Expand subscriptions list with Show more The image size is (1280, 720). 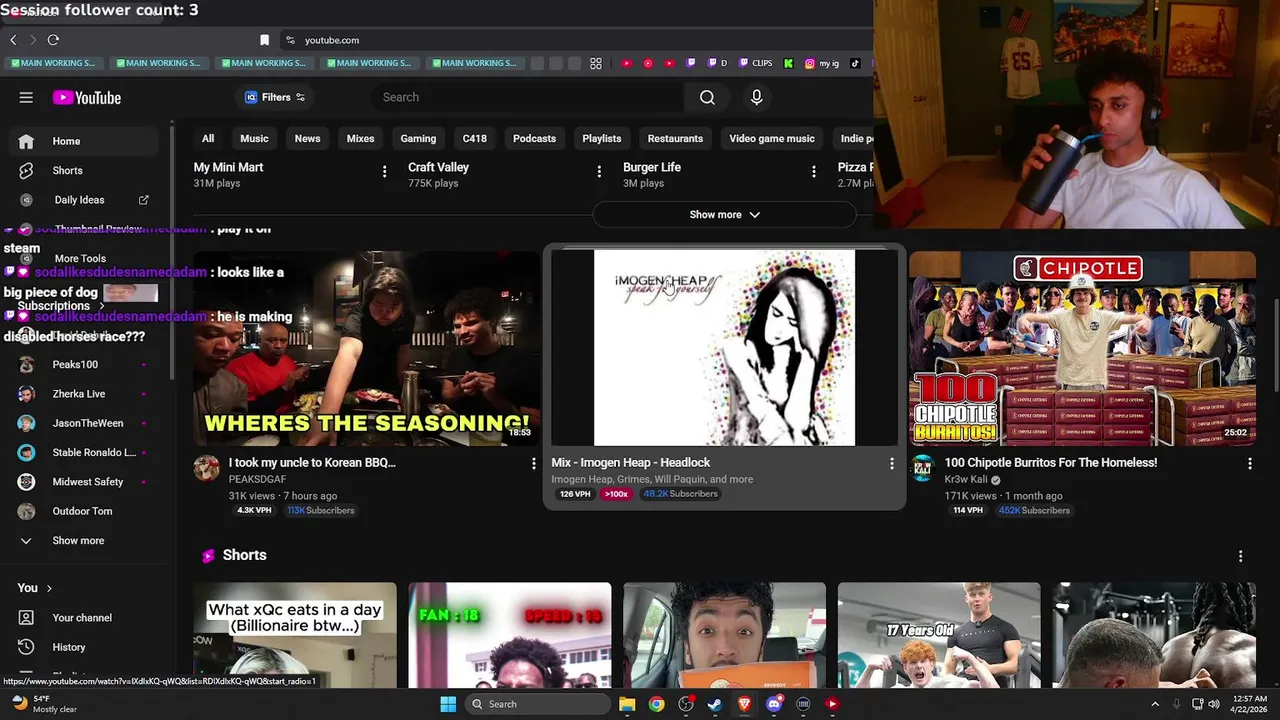pos(80,541)
